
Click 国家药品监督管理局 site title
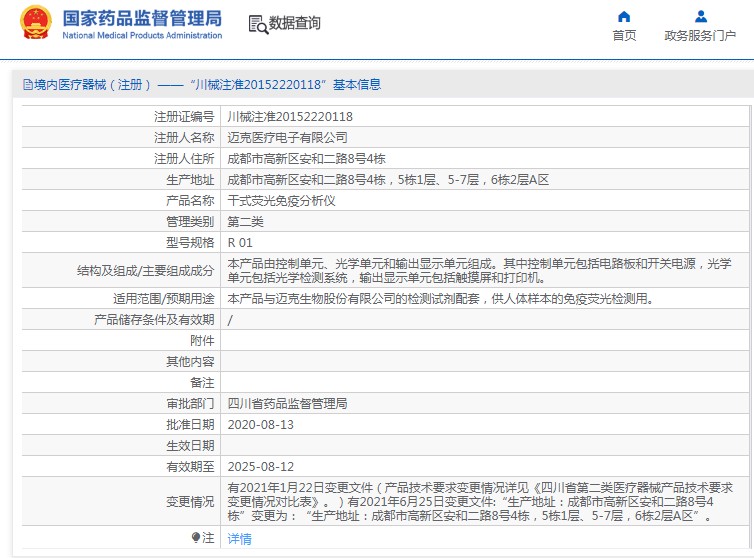point(142,19)
